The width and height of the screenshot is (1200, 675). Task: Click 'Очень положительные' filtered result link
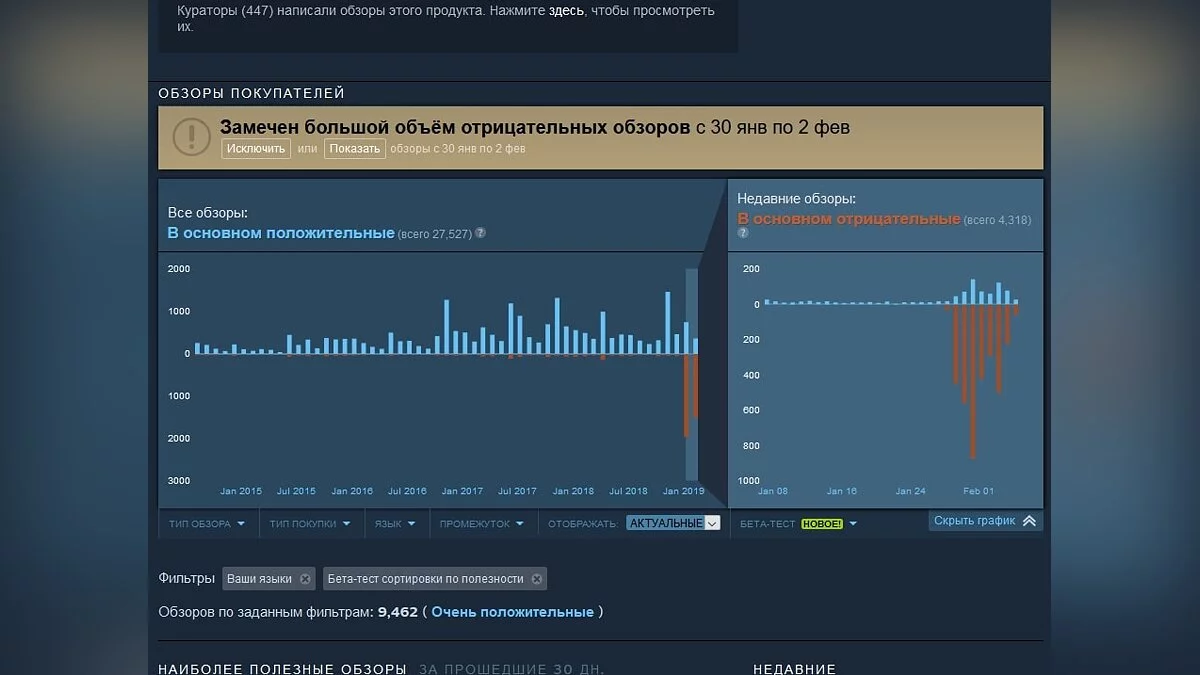click(513, 612)
